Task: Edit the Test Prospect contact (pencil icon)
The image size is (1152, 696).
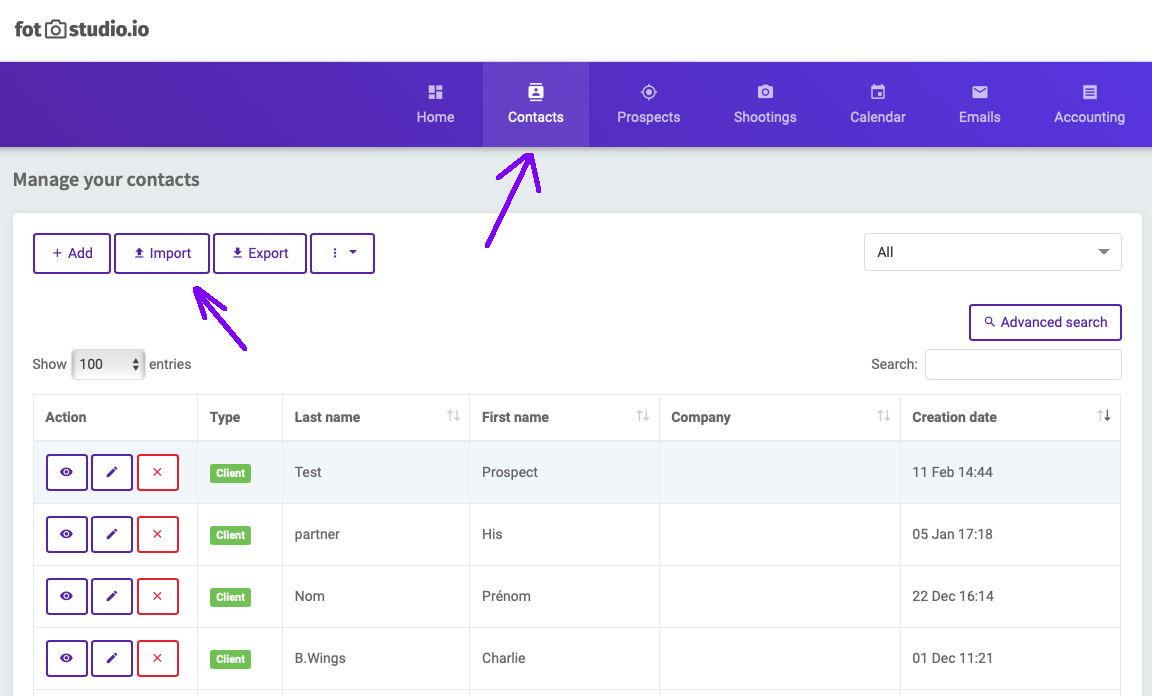Action: pos(112,473)
